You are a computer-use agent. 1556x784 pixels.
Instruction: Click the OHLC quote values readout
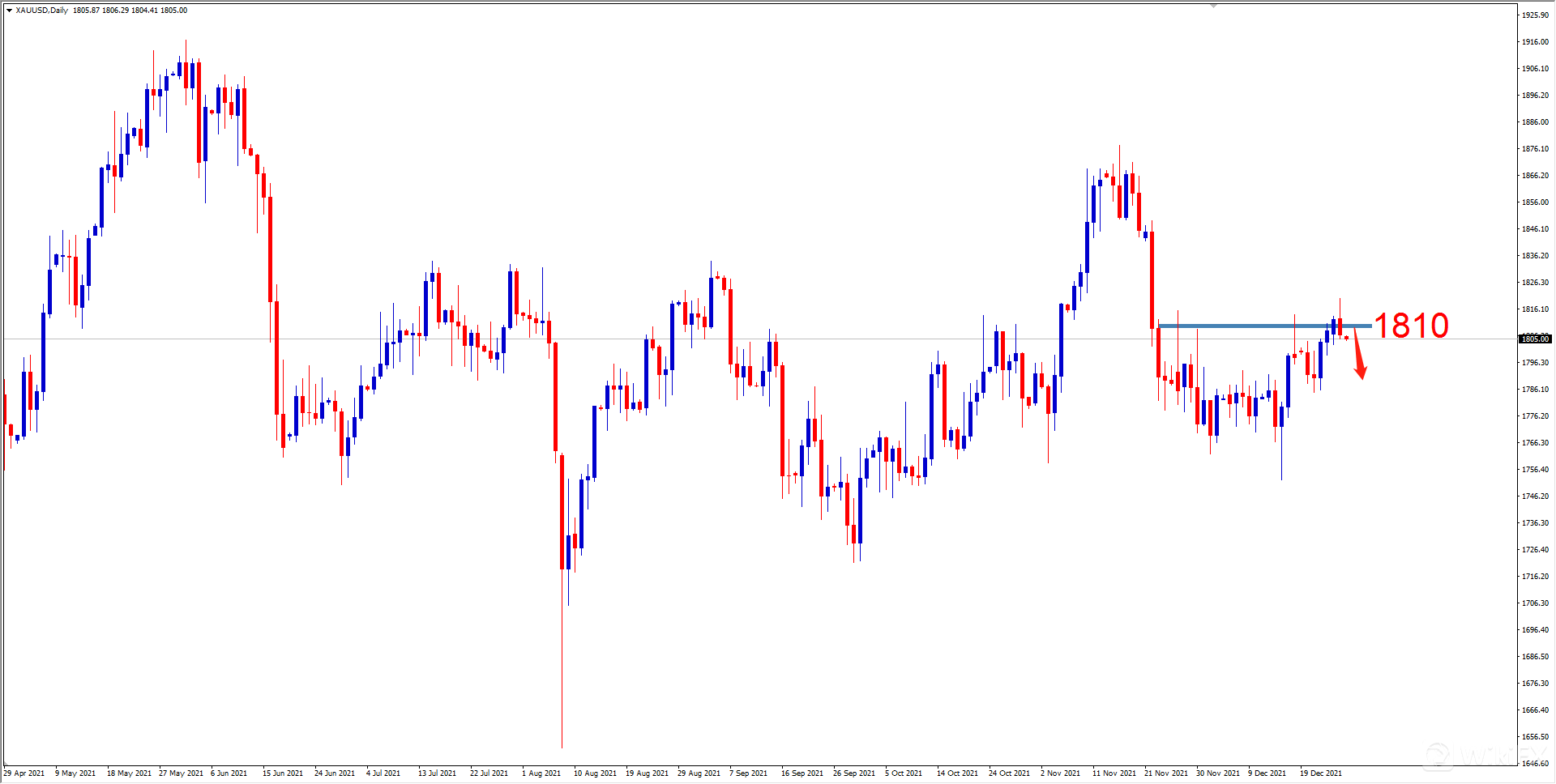[x=130, y=11]
